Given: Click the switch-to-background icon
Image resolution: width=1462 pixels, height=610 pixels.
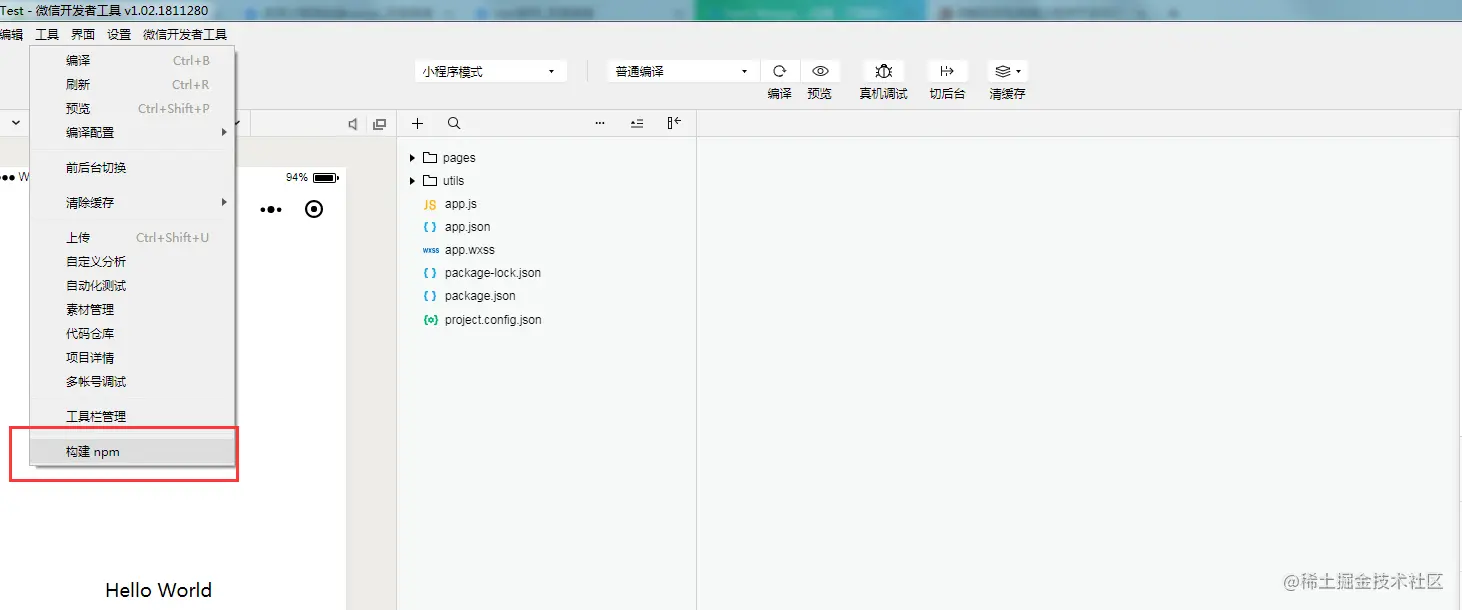Looking at the screenshot, I should pyautogui.click(x=947, y=71).
